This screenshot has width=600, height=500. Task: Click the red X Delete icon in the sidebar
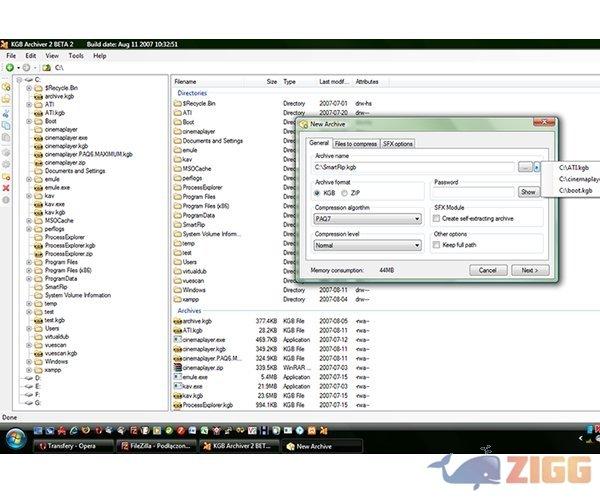(x=6, y=188)
